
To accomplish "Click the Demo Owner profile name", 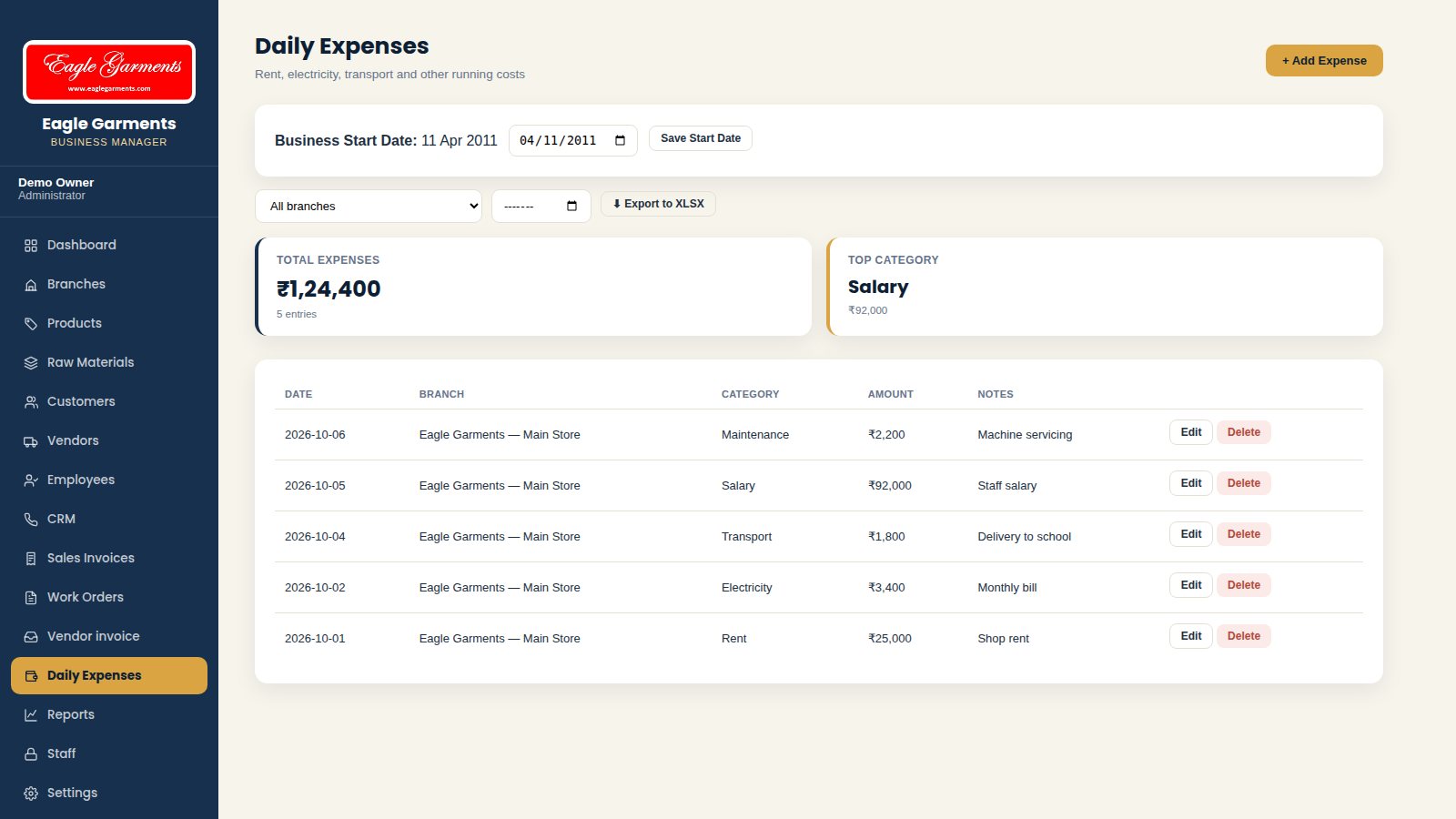I will point(56,182).
